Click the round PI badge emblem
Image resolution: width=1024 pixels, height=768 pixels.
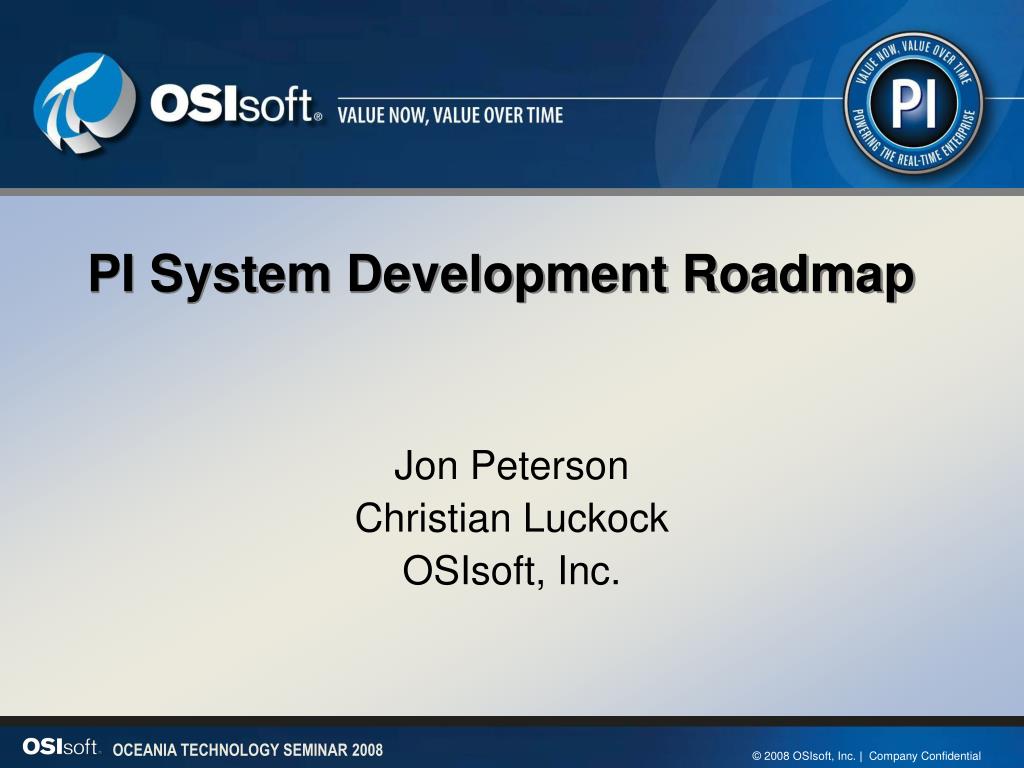coord(913,103)
